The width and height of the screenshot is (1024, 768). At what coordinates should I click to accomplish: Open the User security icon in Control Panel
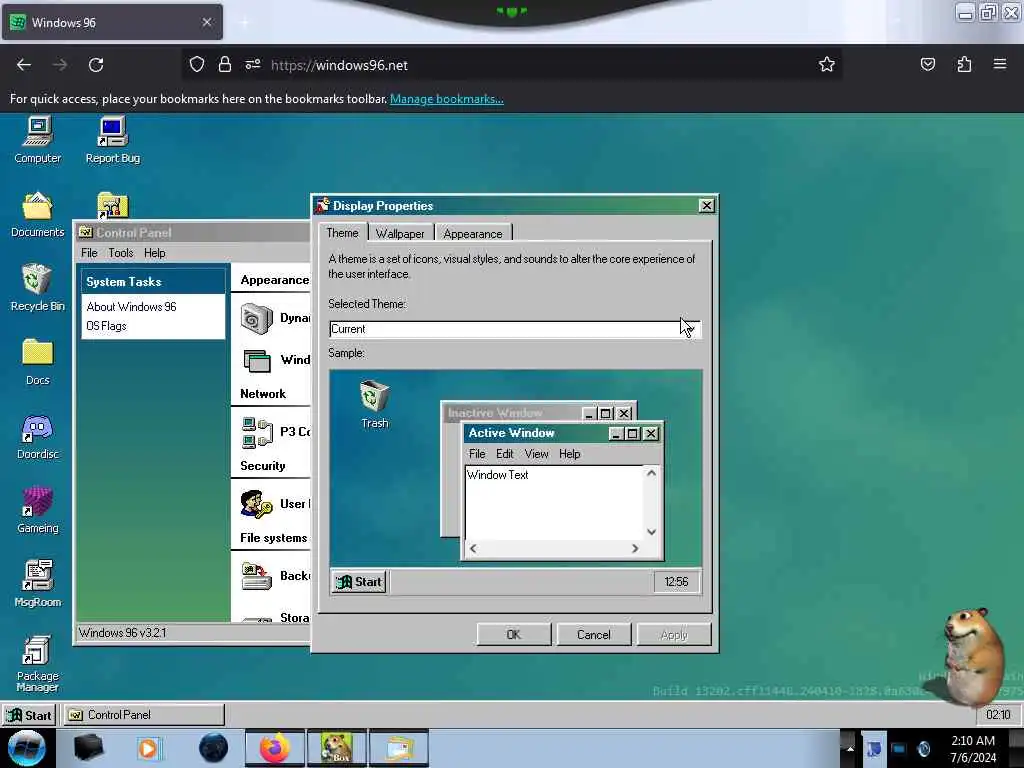256,504
